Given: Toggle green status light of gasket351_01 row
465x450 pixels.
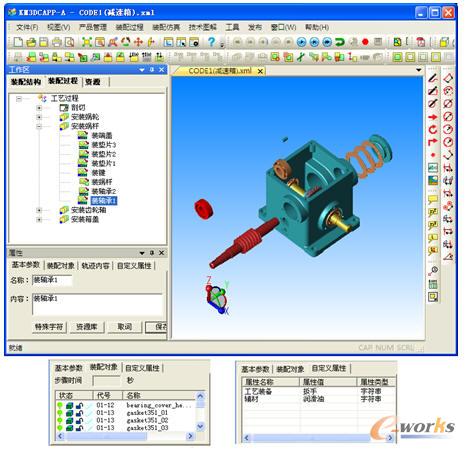Looking at the screenshot, I should pyautogui.click(x=60, y=413).
